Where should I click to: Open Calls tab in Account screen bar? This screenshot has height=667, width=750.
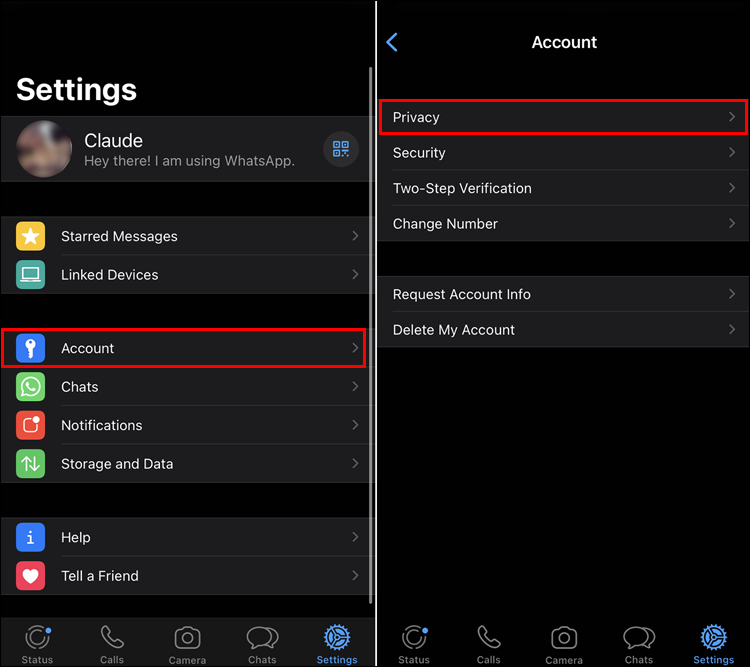pyautogui.click(x=489, y=644)
